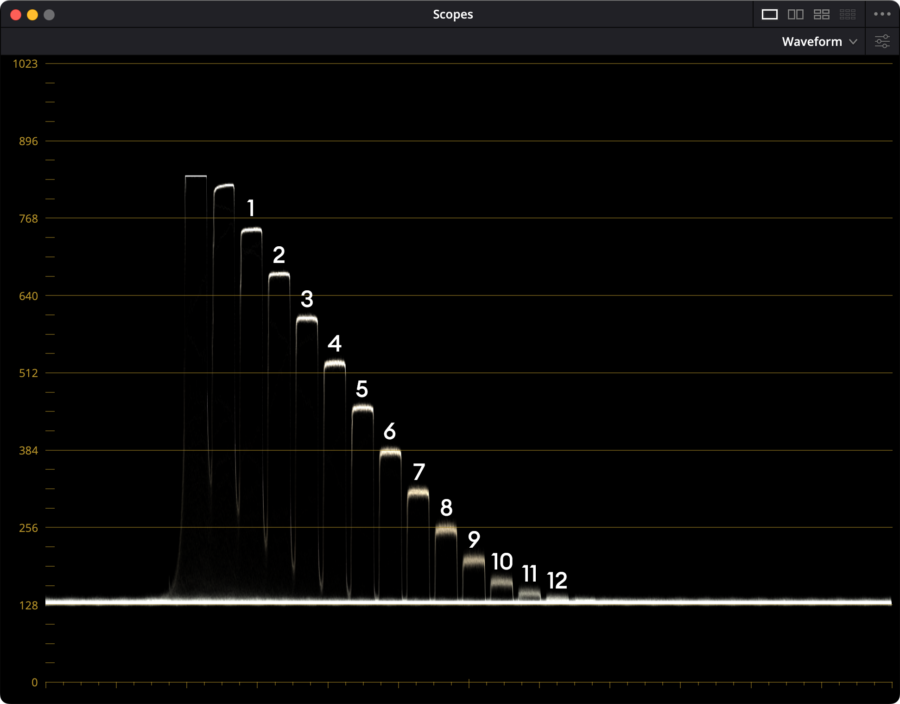
Task: Minimize the Scopes window with yellow button
Action: [32, 15]
